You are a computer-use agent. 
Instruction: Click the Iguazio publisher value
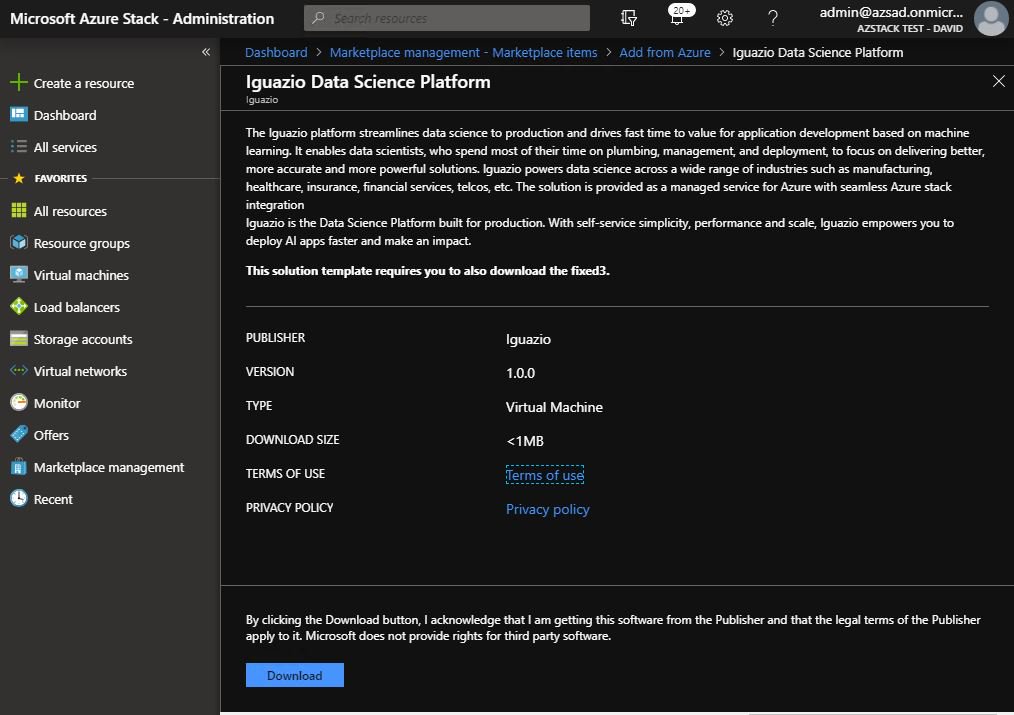tap(528, 339)
